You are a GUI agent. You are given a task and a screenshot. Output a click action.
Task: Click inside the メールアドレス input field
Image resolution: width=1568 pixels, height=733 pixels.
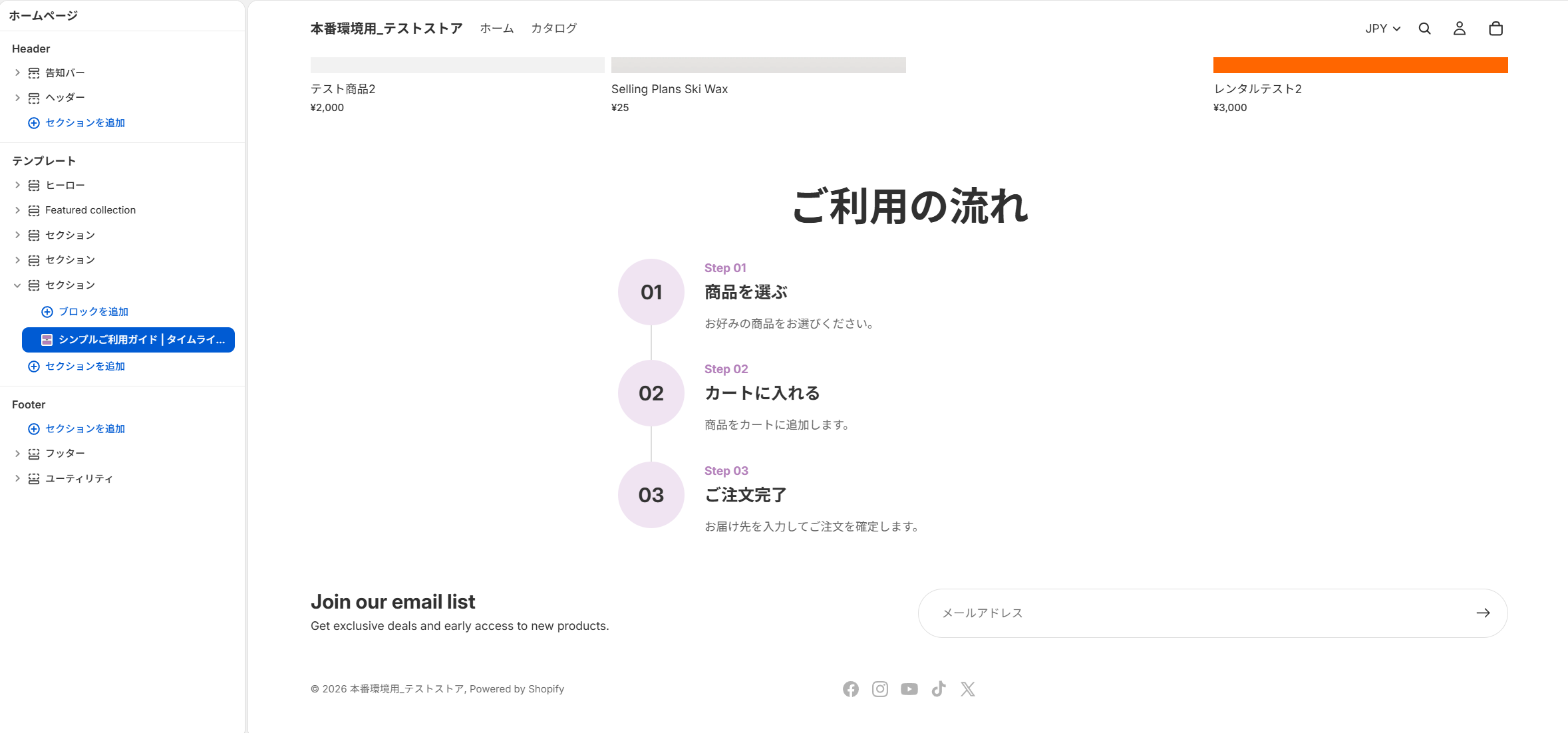[x=1131, y=613]
